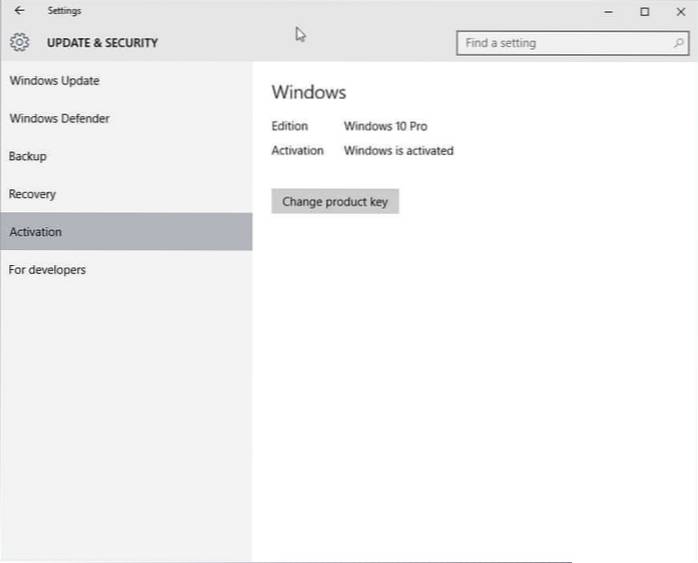Image resolution: width=698 pixels, height=563 pixels.
Task: Click the Windows is activated status text
Action: (398, 151)
